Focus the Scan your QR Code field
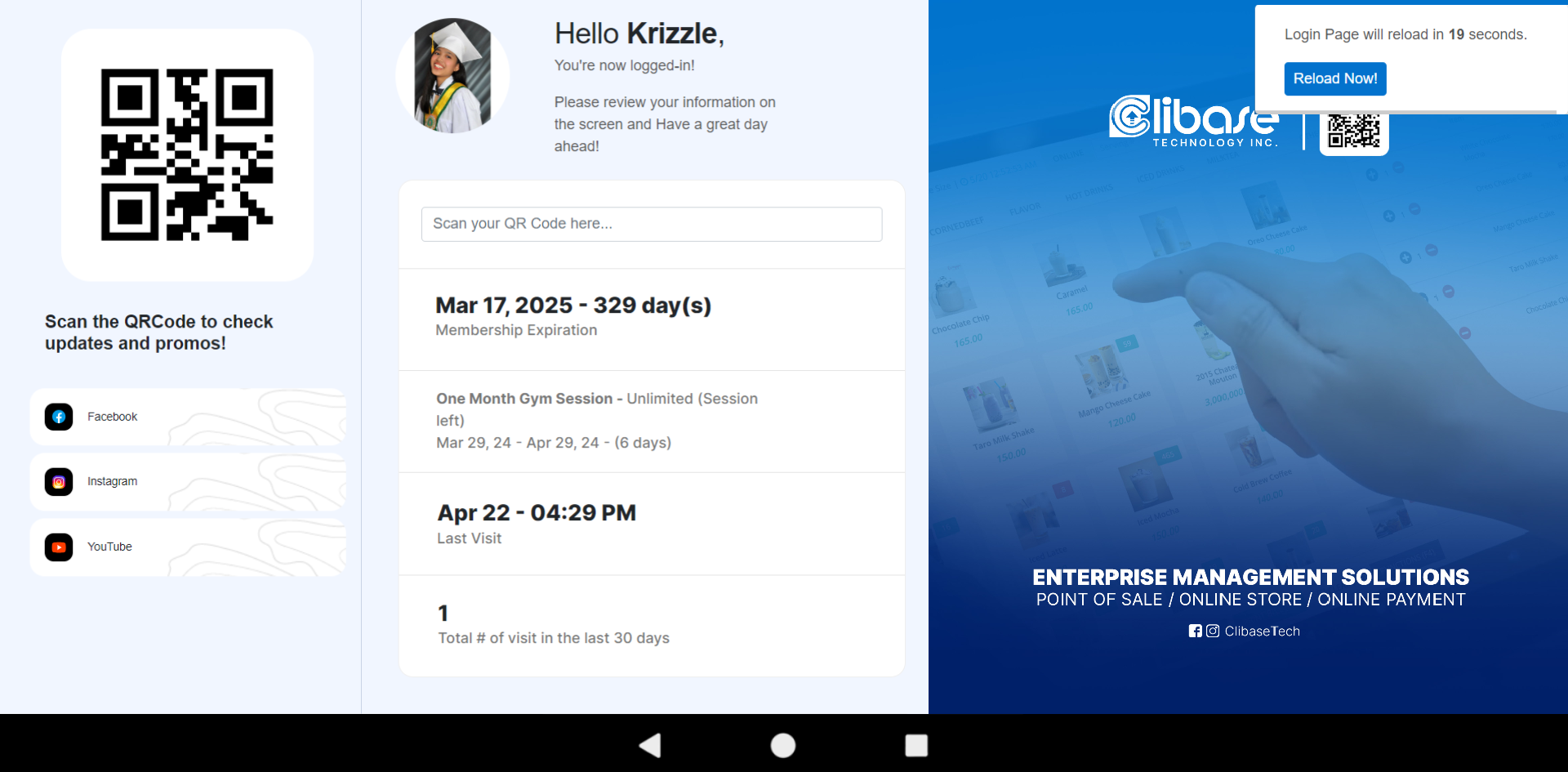 pos(651,224)
